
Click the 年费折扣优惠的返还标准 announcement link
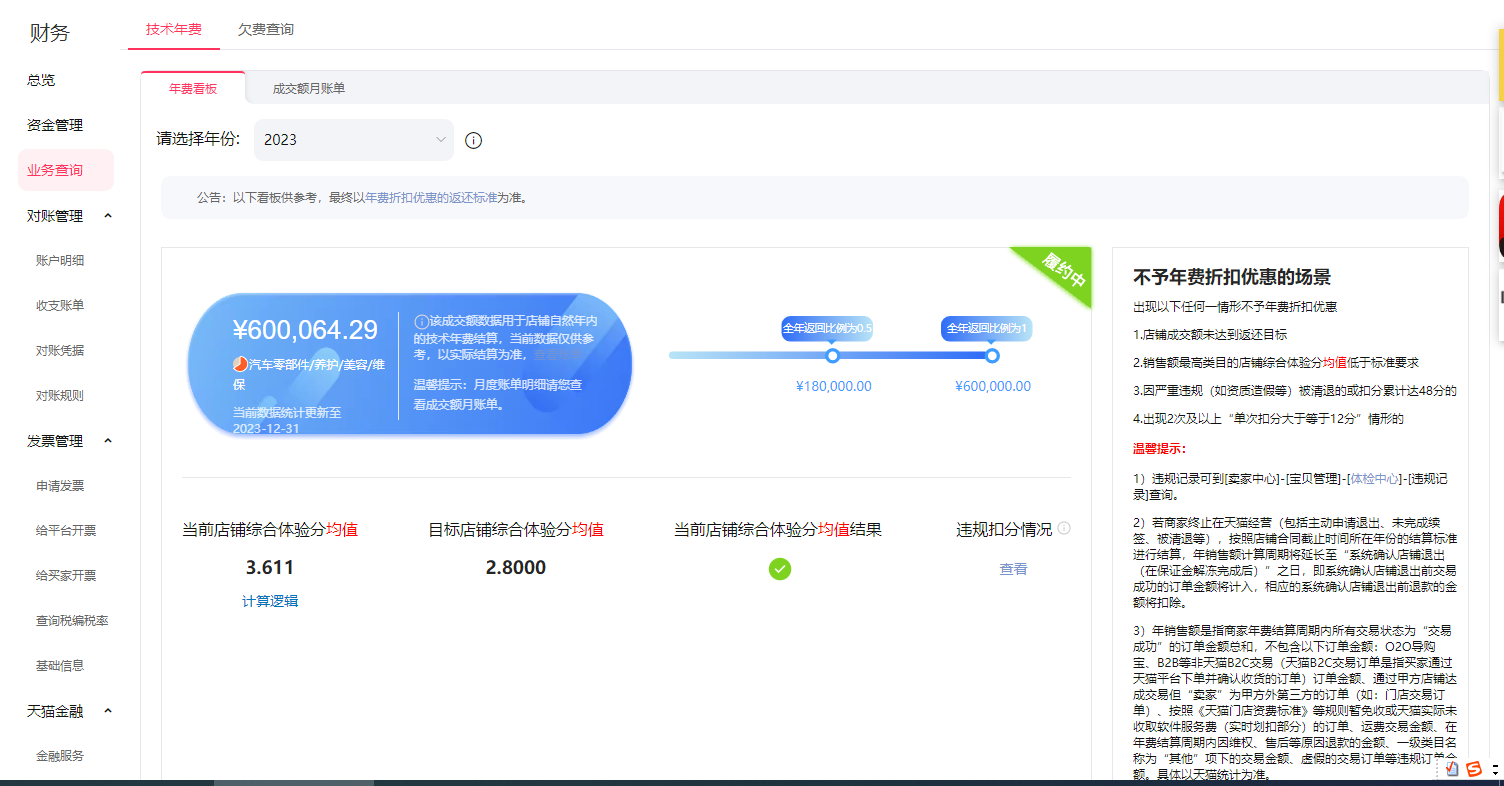(431, 198)
